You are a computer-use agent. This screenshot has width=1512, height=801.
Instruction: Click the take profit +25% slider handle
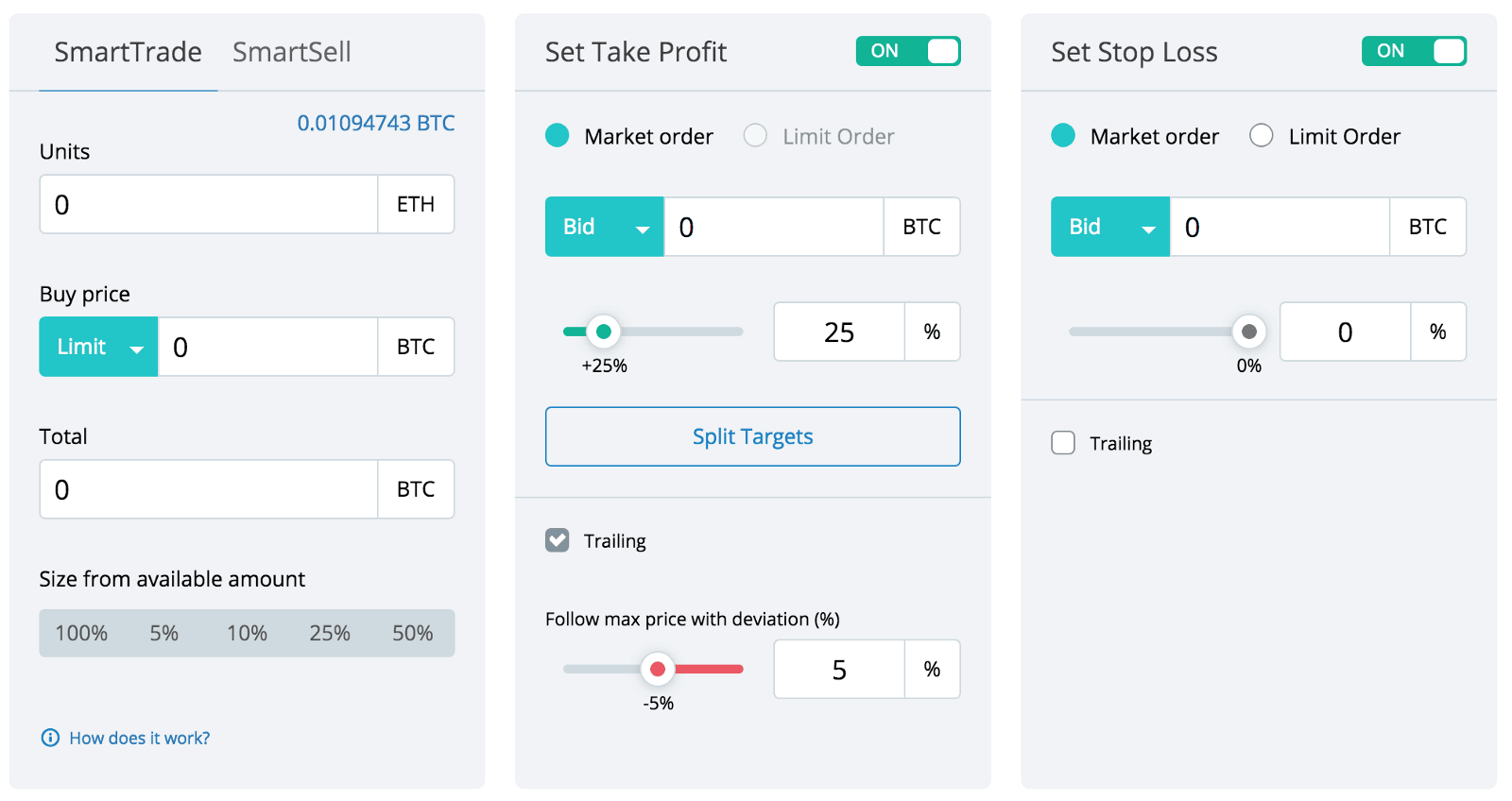coord(603,332)
